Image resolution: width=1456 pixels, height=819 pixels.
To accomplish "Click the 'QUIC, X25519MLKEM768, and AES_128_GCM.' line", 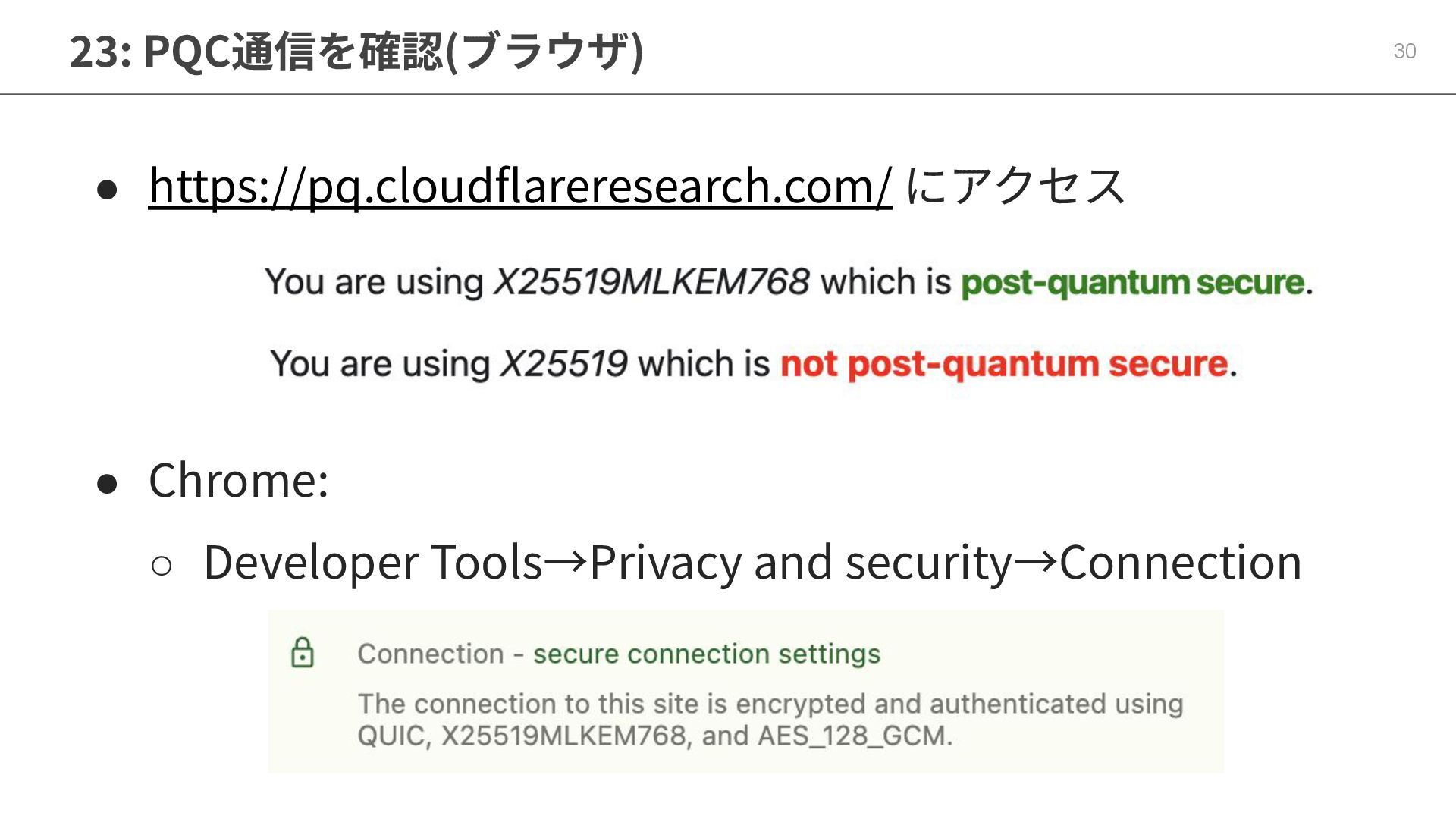I will [654, 736].
